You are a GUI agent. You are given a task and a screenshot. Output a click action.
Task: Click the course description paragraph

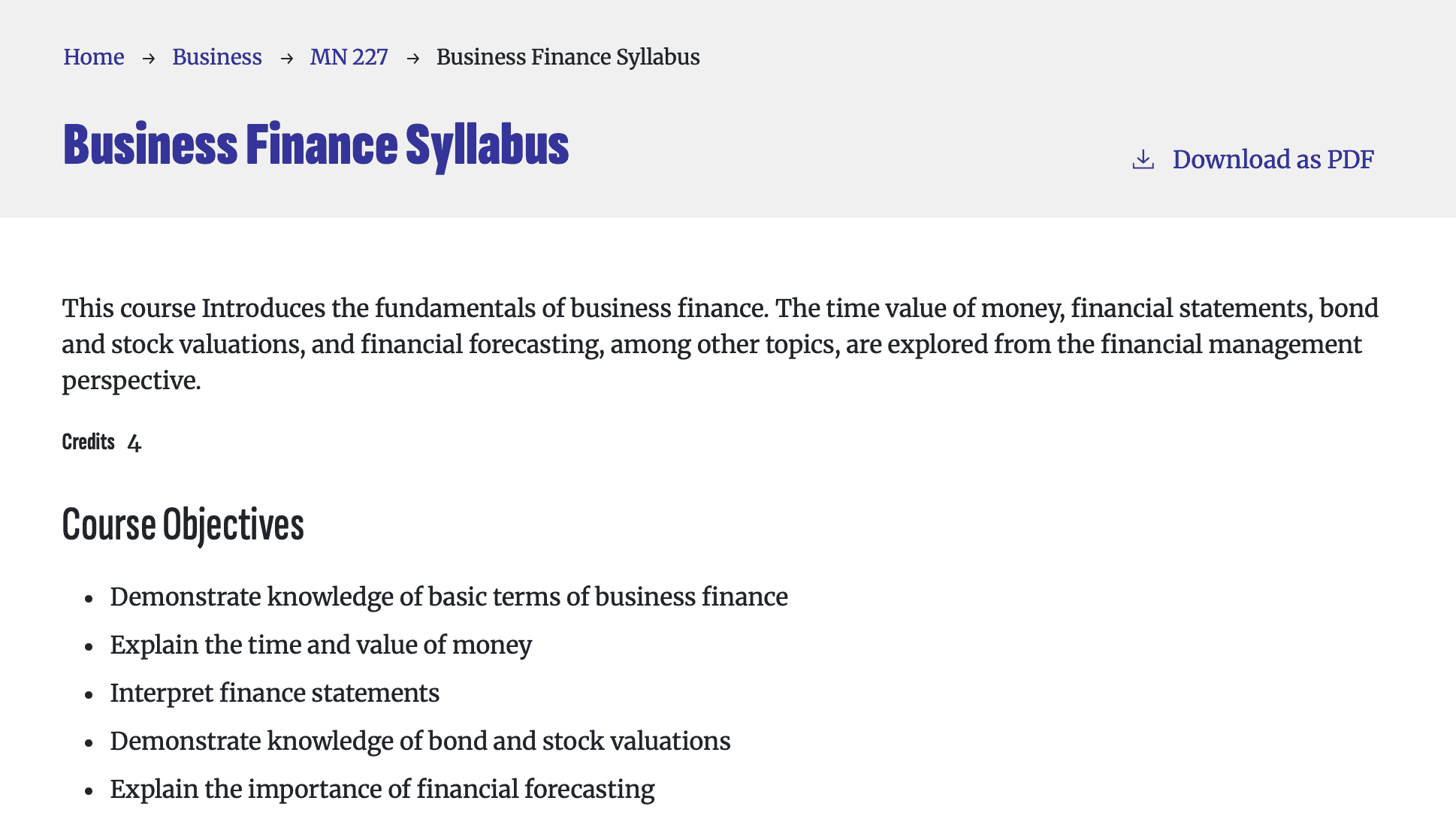(720, 344)
